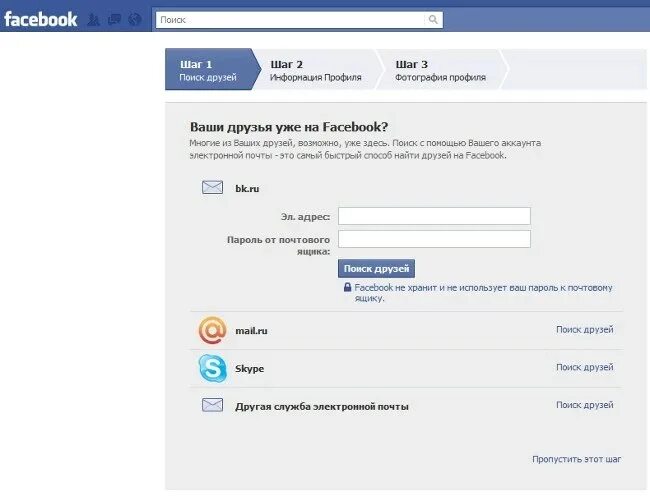The width and height of the screenshot is (650, 496).
Task: Open notifications globe icon in header
Action: coord(135,19)
